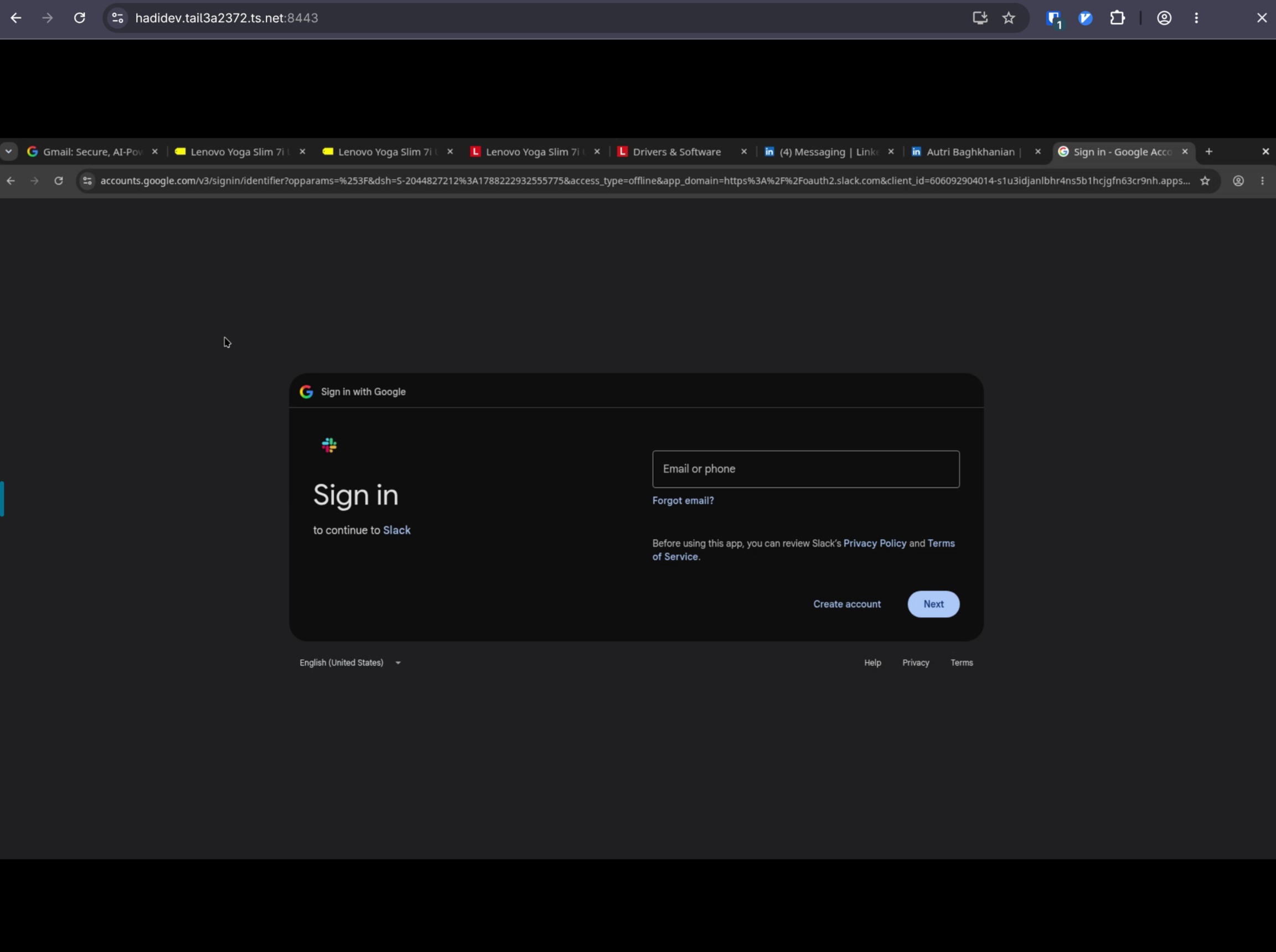This screenshot has height=952, width=1276.
Task: Bookmark the Google sign-in page
Action: [x=1205, y=181]
